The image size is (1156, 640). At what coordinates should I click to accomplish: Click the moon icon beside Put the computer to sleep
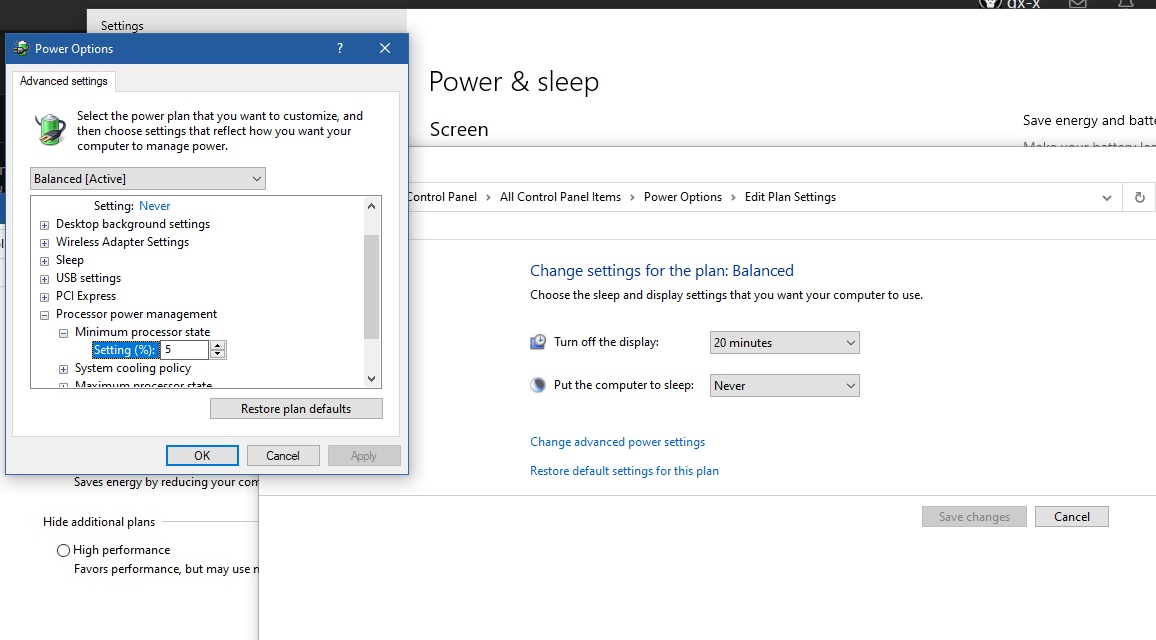coord(538,386)
